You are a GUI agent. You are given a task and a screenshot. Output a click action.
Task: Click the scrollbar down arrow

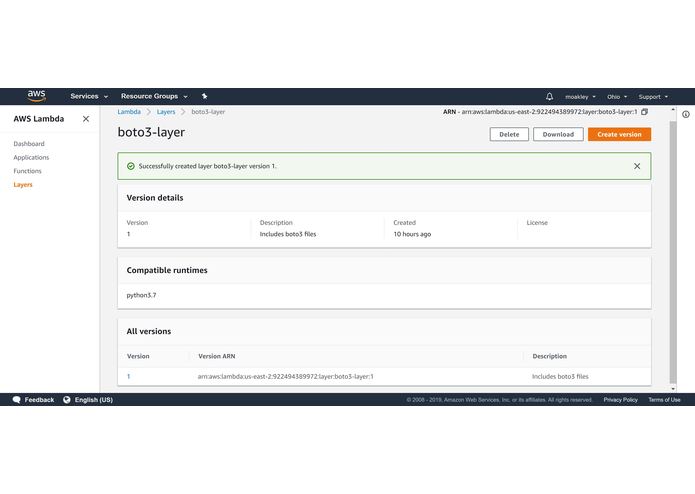pyautogui.click(x=673, y=389)
